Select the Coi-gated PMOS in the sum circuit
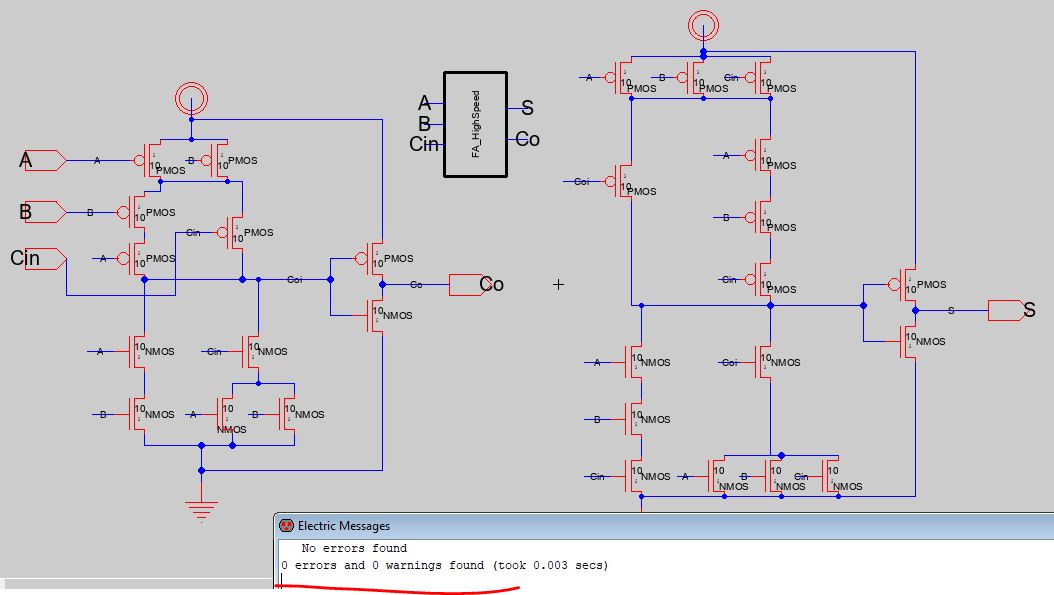 (x=627, y=182)
